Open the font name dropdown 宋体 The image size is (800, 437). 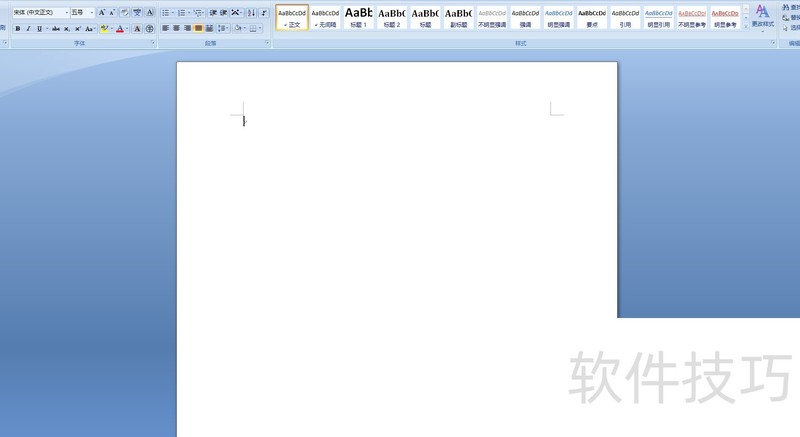click(67, 12)
